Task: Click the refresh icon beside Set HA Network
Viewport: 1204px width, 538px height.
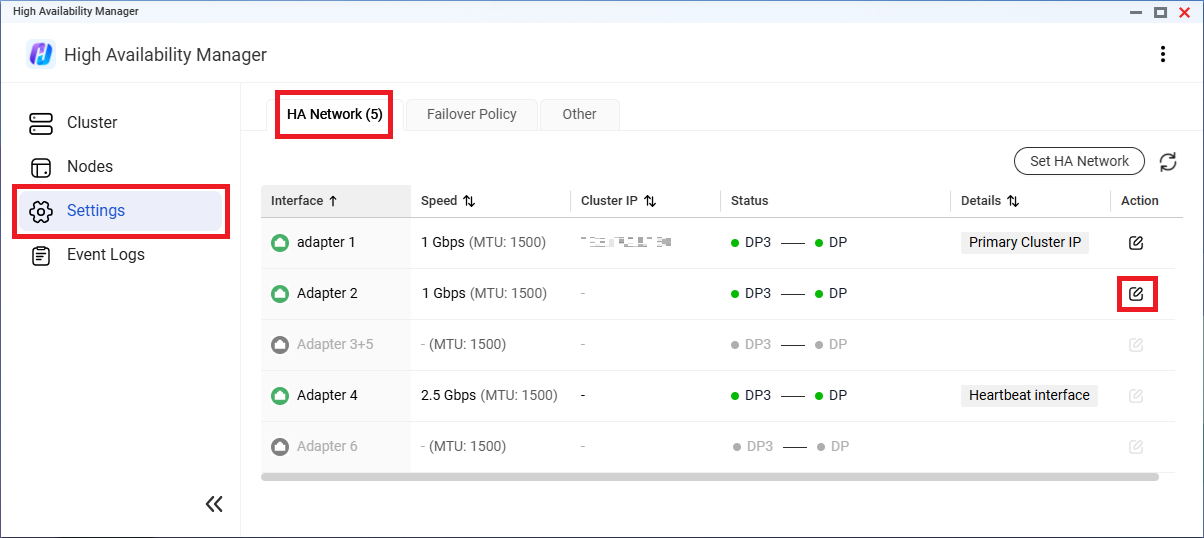Action: [x=1167, y=162]
